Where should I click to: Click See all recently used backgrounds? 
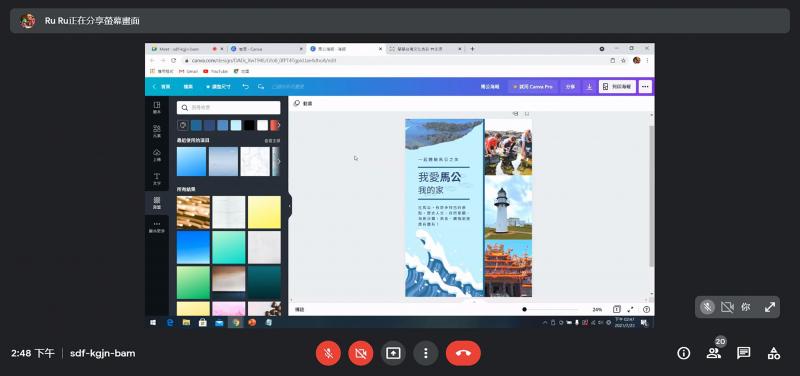[x=272, y=140]
